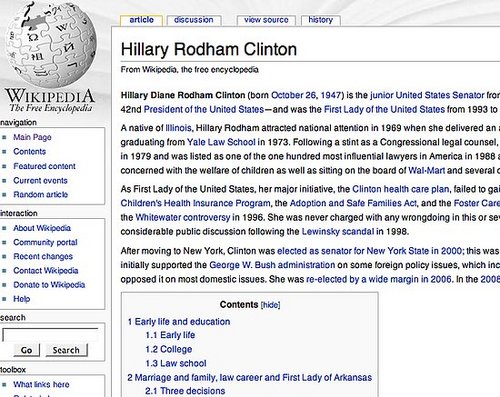Screen dimensions: 500x397
Task: Open re-elected by a wide margin link
Action: [x=379, y=279]
